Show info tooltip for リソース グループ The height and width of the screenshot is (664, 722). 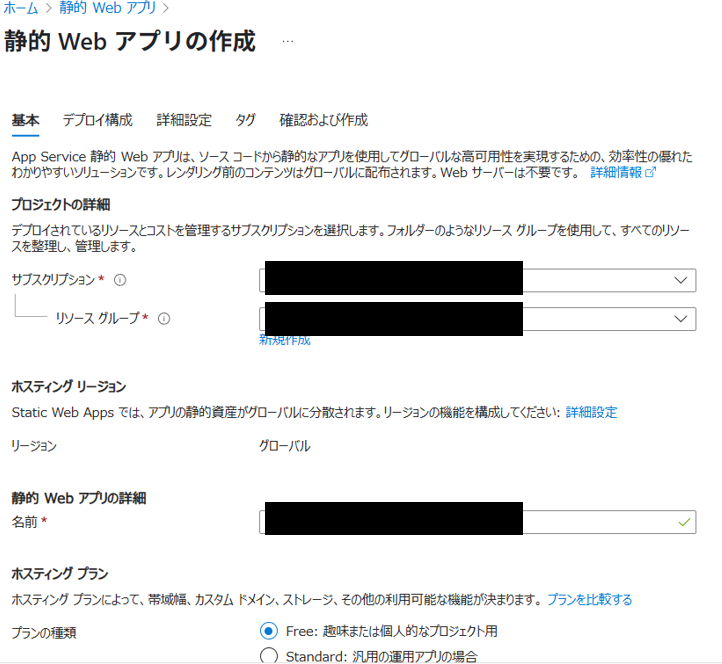click(x=164, y=319)
